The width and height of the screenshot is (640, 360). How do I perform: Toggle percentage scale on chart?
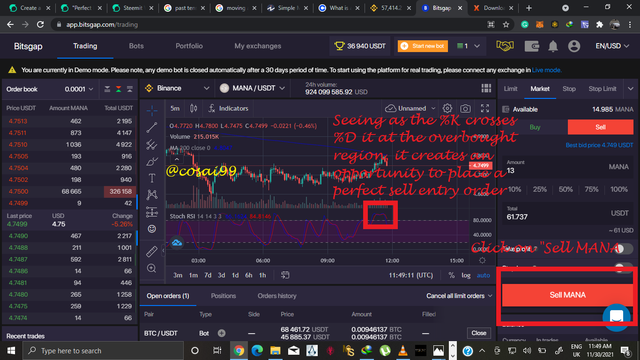pyautogui.click(x=451, y=275)
